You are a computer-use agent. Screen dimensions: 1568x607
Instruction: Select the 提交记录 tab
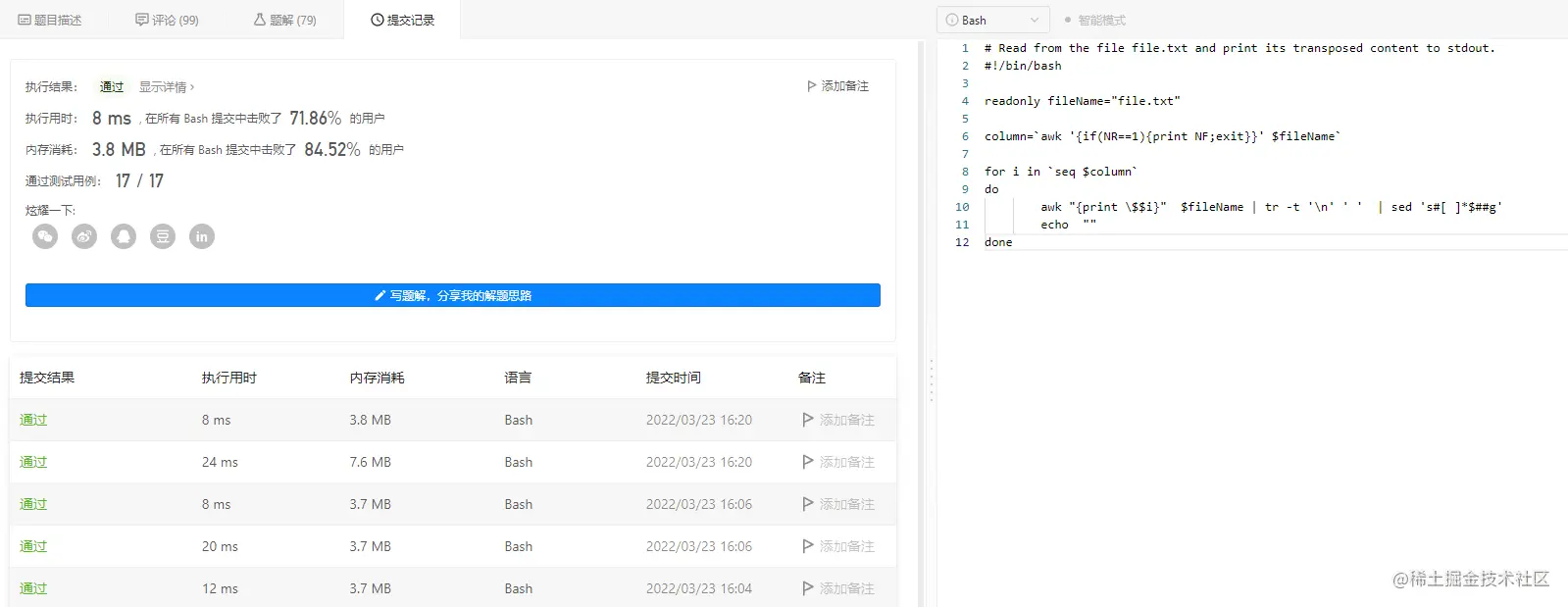click(x=402, y=20)
